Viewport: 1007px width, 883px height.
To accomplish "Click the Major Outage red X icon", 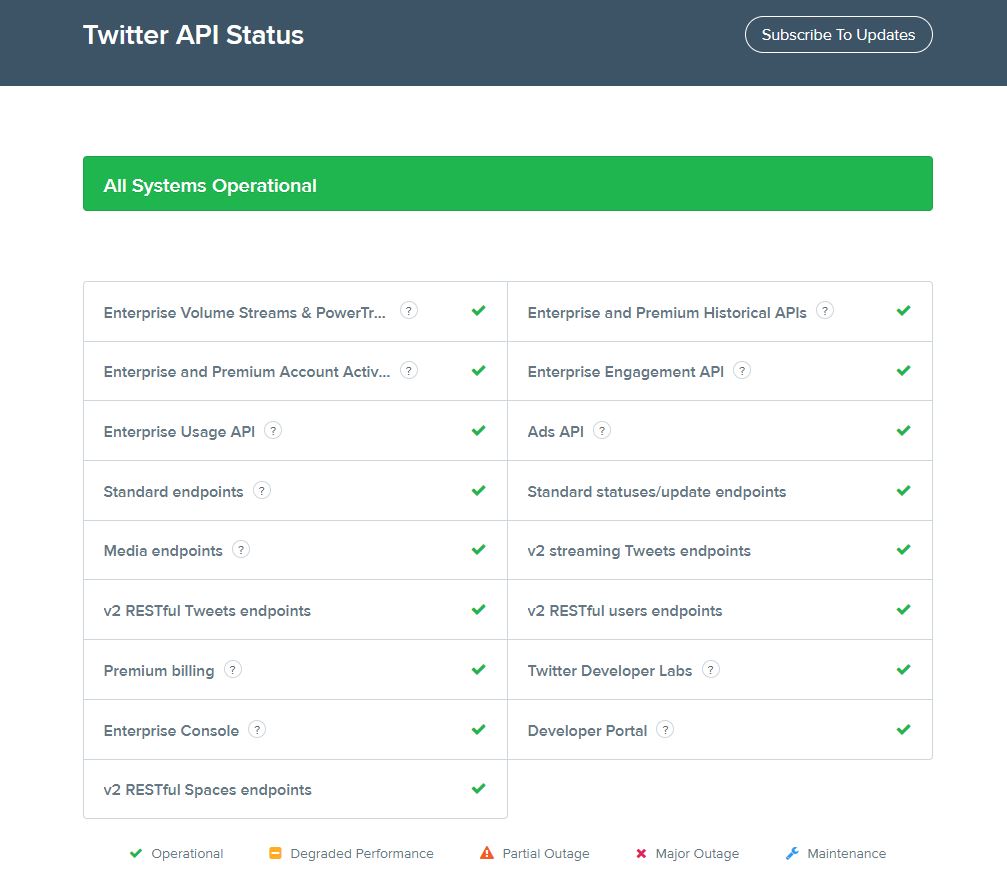I will point(641,854).
